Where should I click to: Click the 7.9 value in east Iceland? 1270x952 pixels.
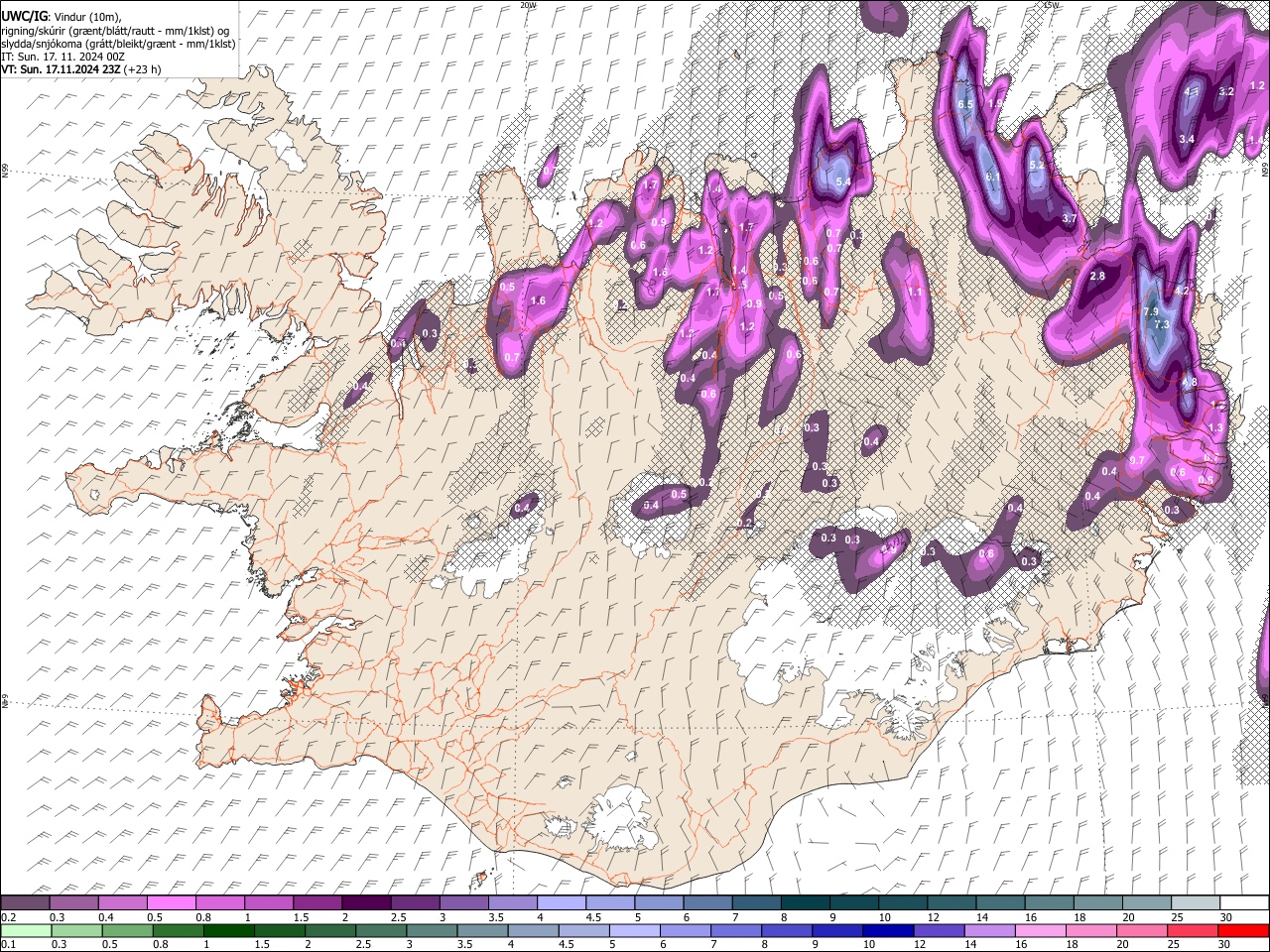point(1151,312)
